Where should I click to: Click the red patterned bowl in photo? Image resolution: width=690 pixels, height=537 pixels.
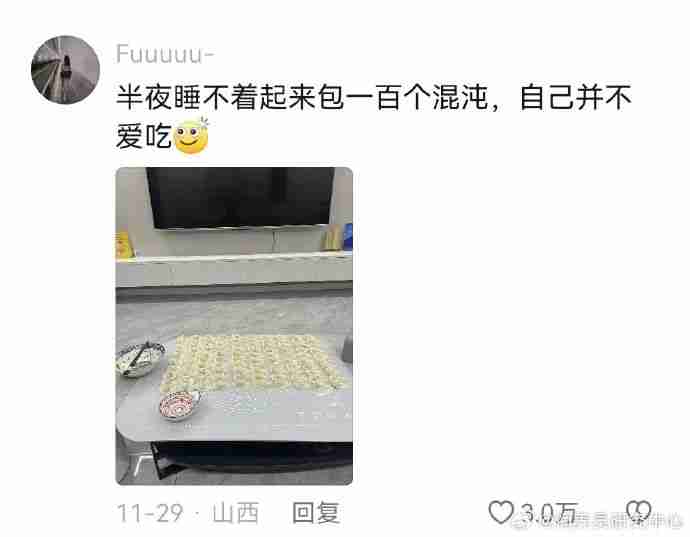click(180, 405)
